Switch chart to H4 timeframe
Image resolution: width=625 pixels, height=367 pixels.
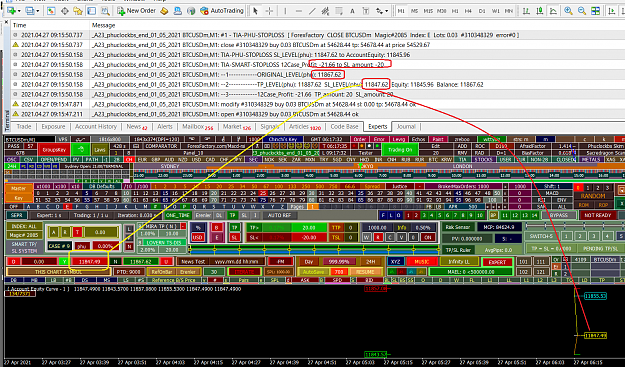click(468, 11)
